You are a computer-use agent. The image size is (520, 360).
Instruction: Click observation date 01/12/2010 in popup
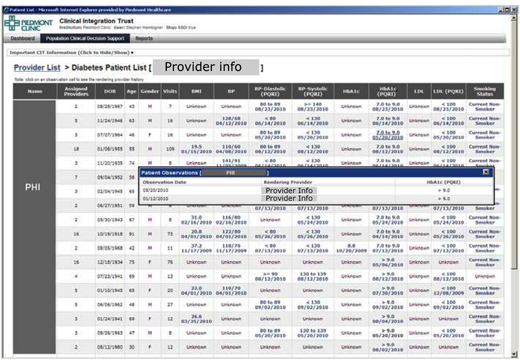tap(155, 199)
